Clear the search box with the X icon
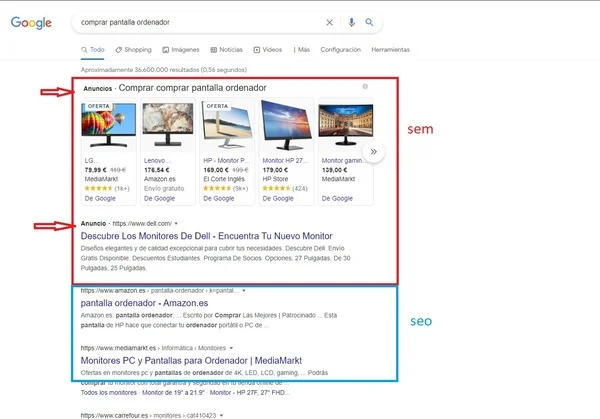This screenshot has height=419, width=600. [329, 23]
